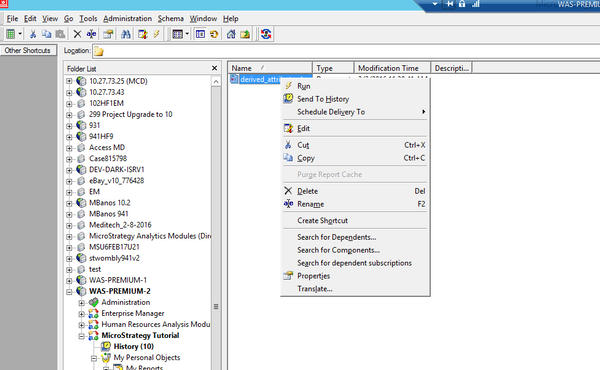Screen dimensions: 600x370
Task: Click the Other Shortcuts button
Action: pos(28,51)
